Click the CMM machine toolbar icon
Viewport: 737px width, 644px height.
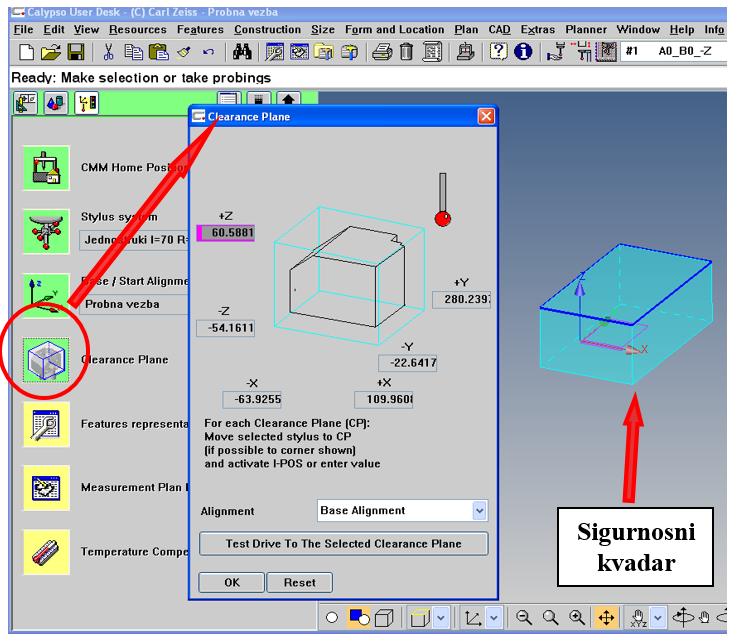click(x=465, y=52)
